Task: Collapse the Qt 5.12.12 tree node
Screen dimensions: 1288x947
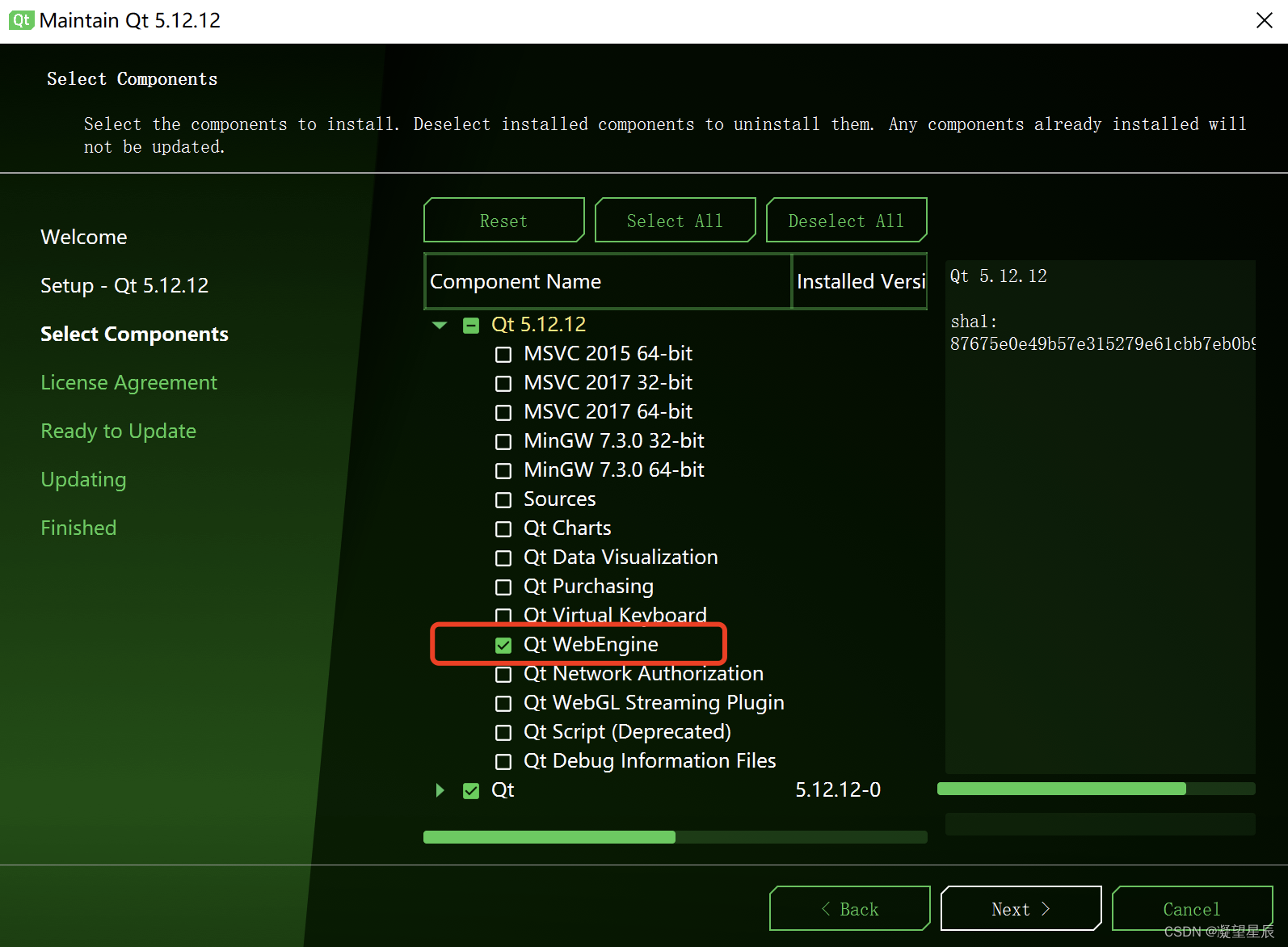Action: [440, 325]
